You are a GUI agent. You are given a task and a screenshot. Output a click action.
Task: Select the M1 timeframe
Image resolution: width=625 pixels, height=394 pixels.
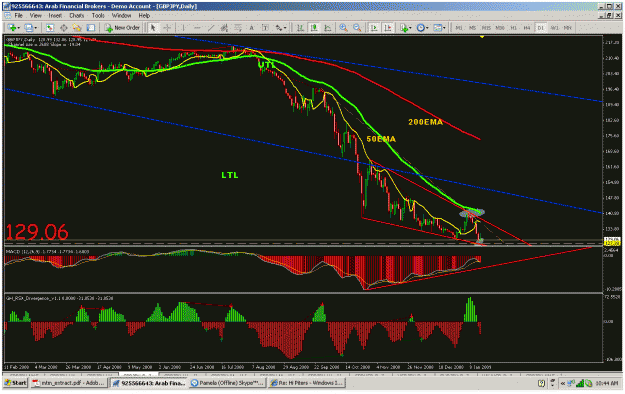pos(459,28)
